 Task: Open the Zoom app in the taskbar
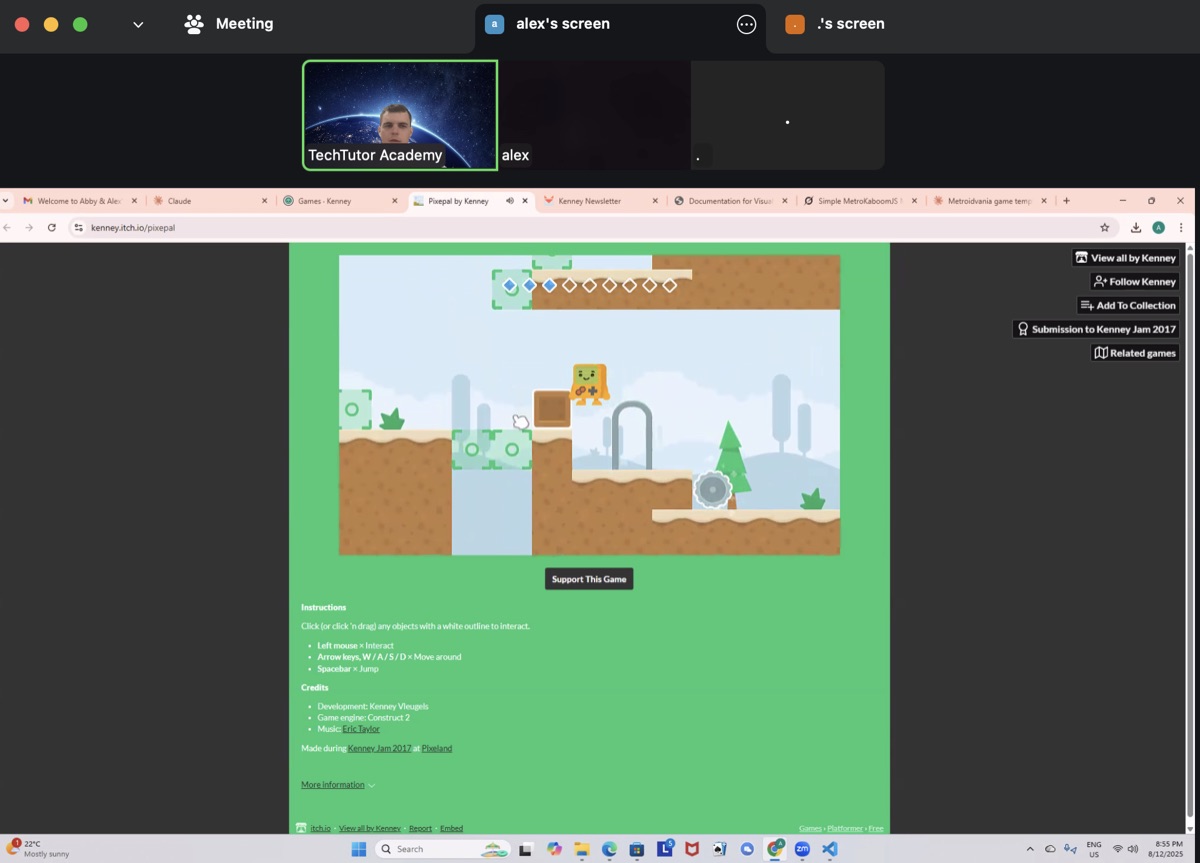[x=802, y=849]
